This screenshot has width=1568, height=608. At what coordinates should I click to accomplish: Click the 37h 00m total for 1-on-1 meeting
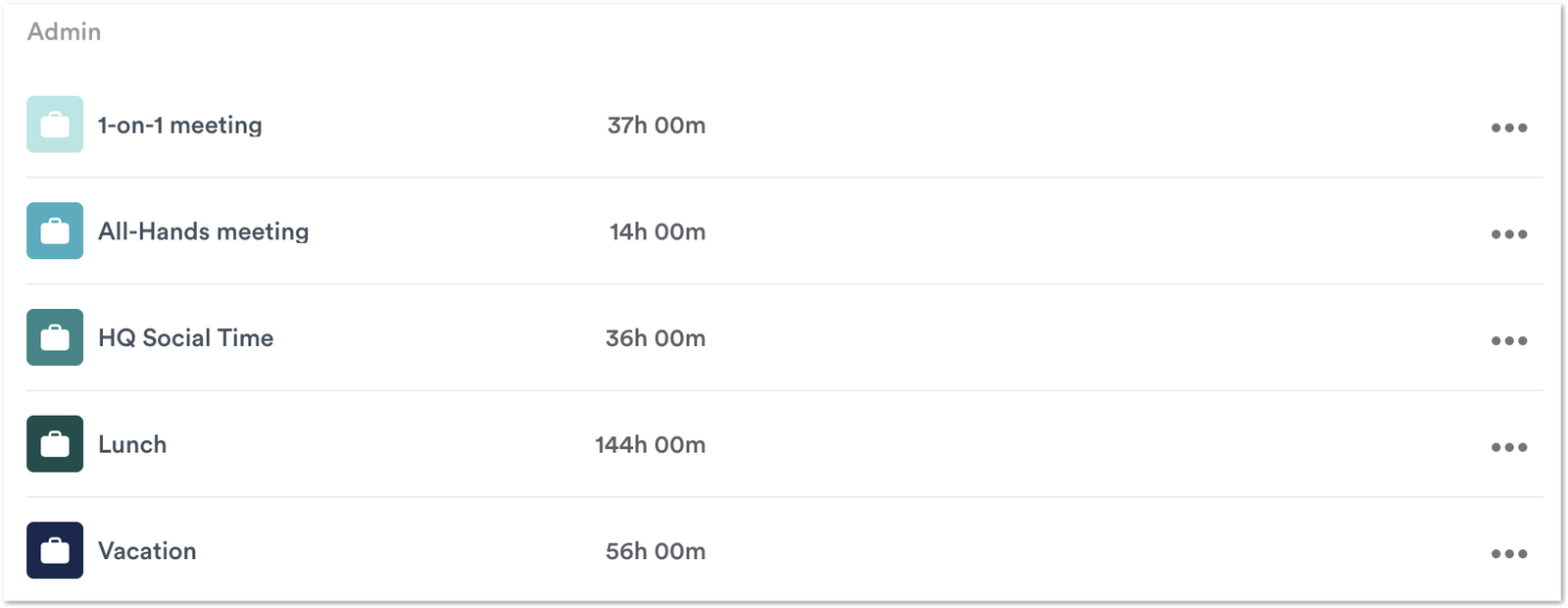[x=657, y=125]
